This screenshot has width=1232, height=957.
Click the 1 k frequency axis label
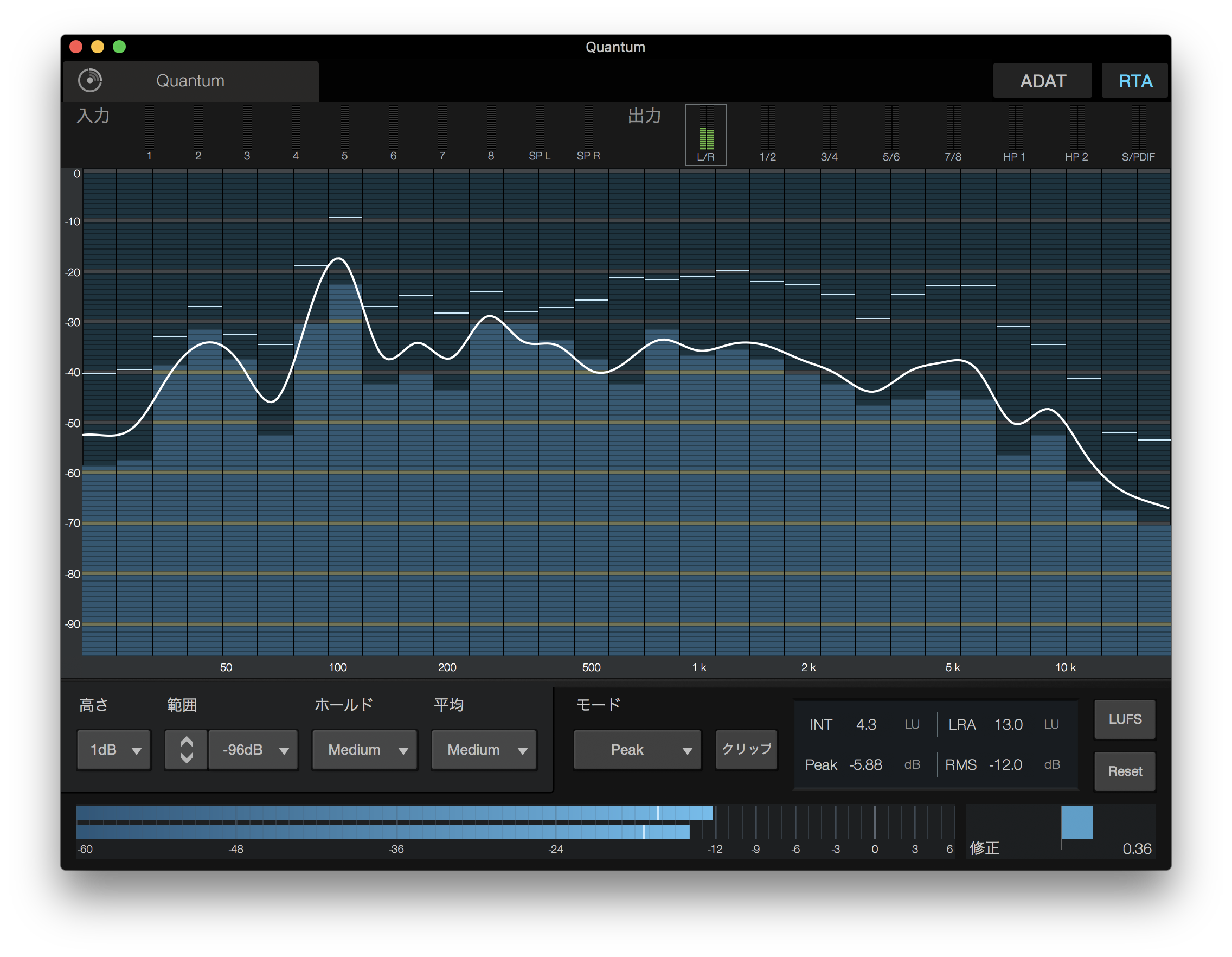pyautogui.click(x=699, y=667)
